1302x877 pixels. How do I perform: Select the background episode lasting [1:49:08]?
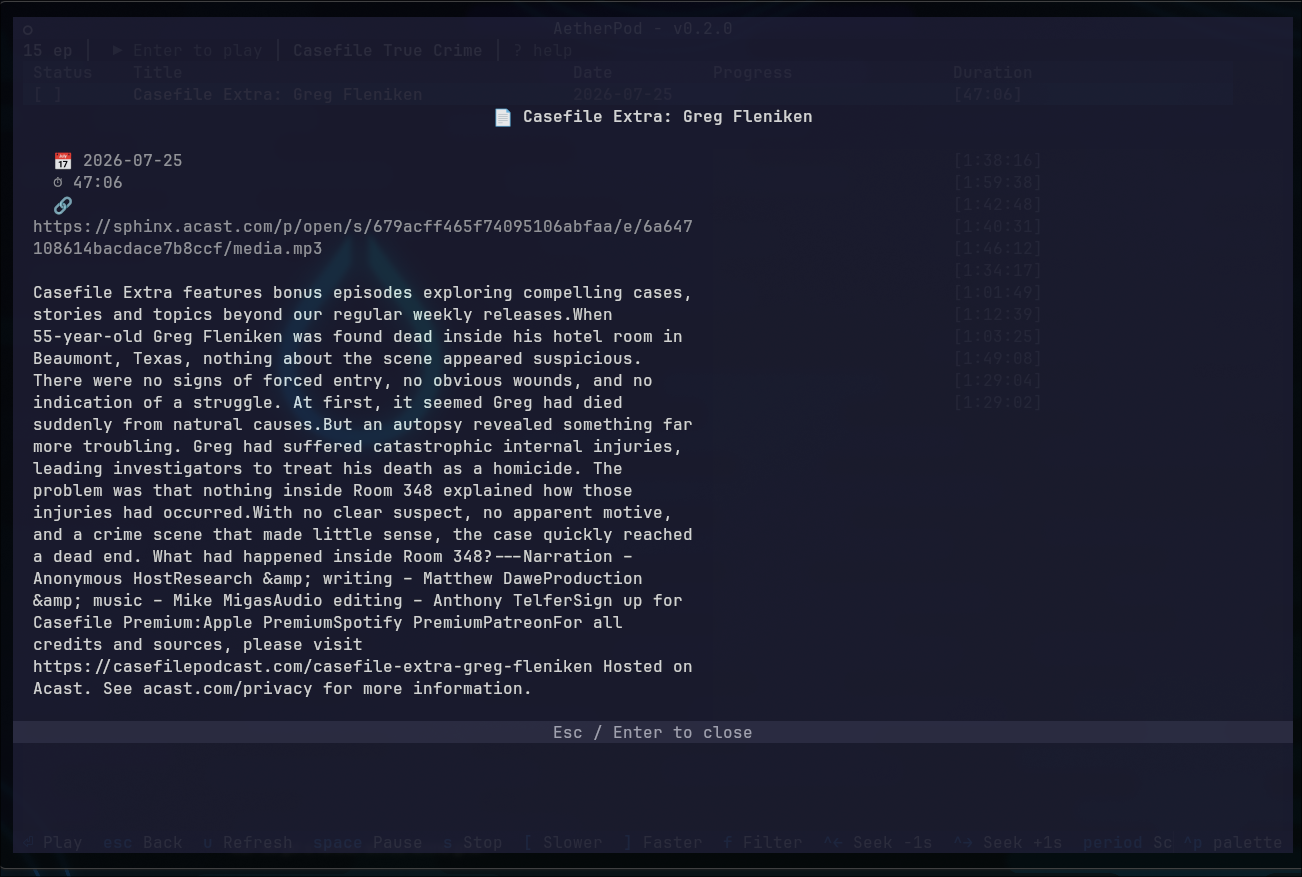click(998, 358)
